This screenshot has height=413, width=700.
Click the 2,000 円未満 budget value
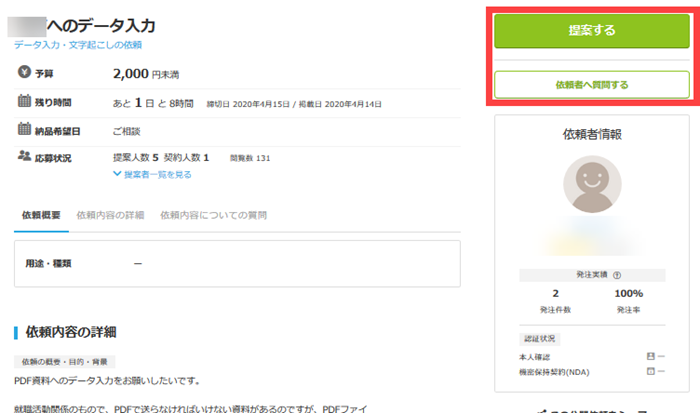(146, 73)
